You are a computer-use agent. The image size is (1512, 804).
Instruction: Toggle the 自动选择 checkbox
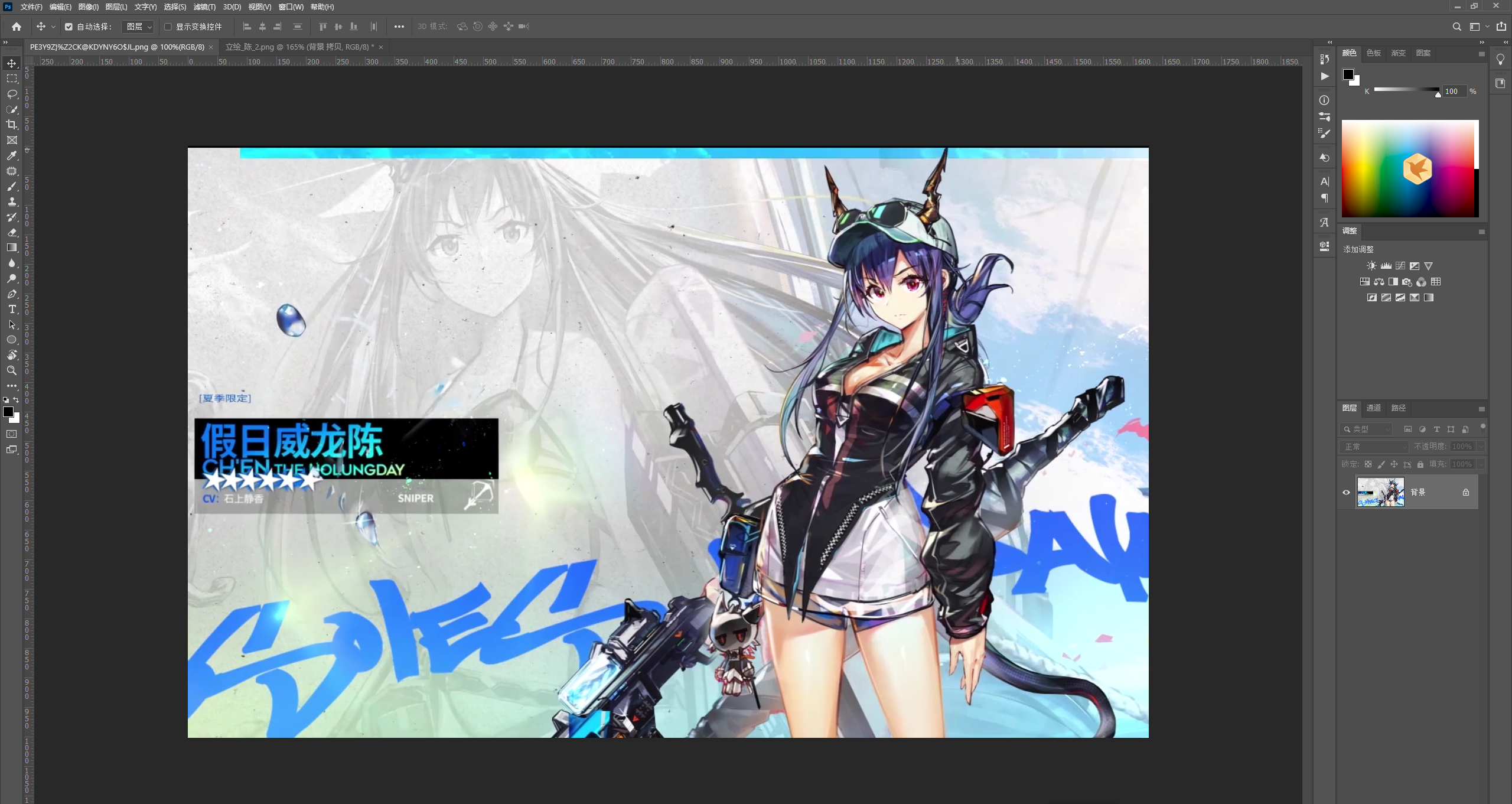(x=69, y=27)
